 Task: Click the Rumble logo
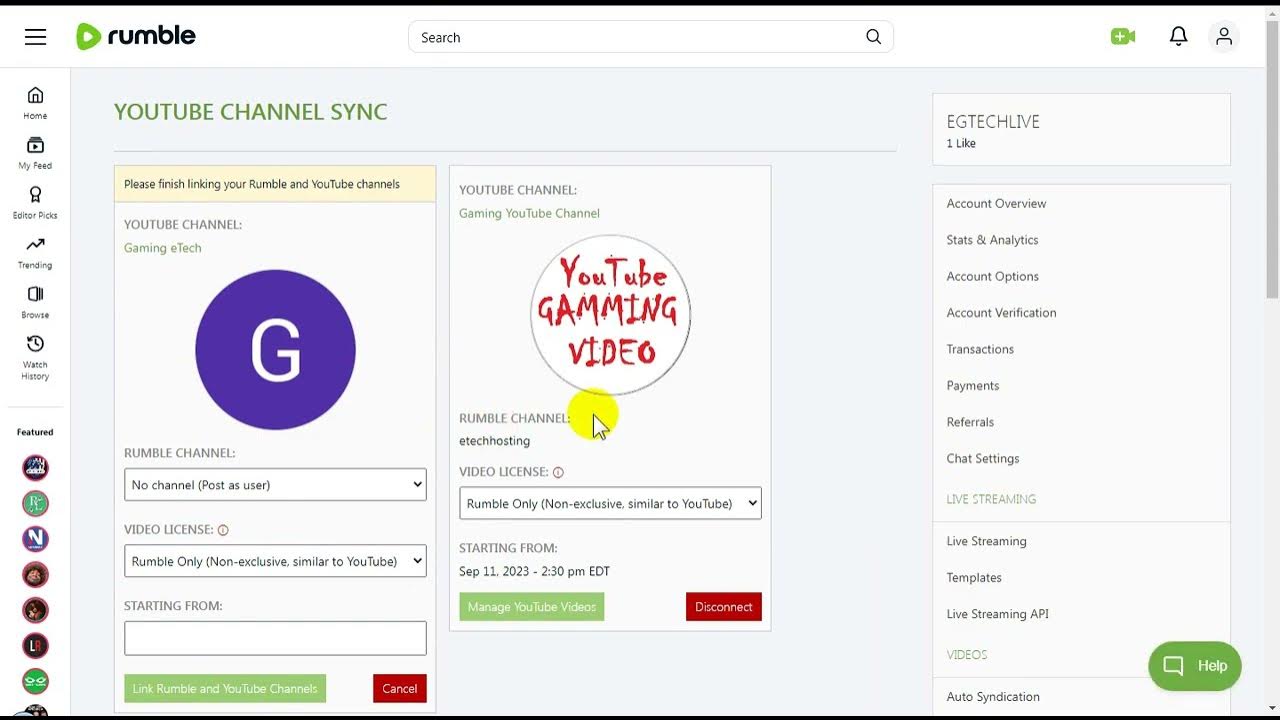[136, 37]
